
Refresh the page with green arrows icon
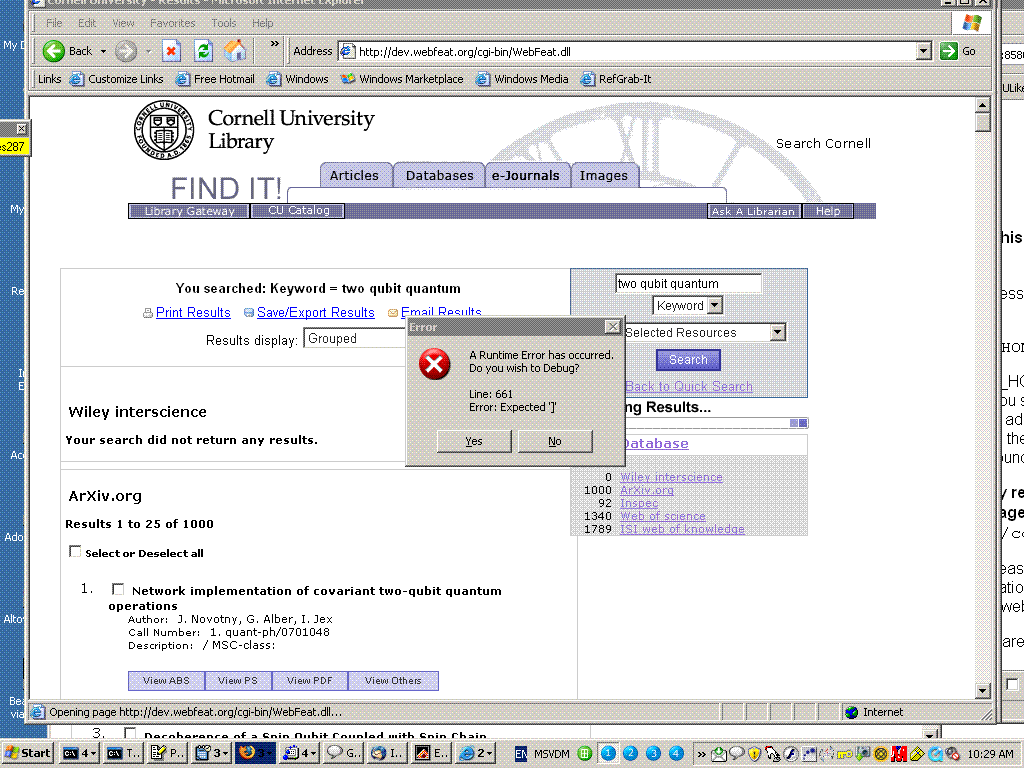point(203,51)
